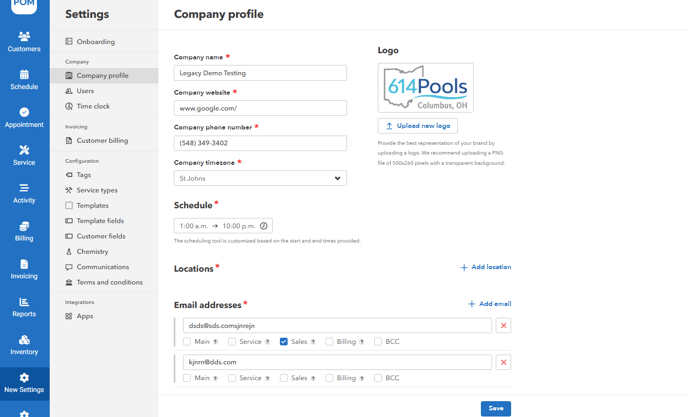Open Reports in the sidebar
The height and width of the screenshot is (417, 688).
24,307
